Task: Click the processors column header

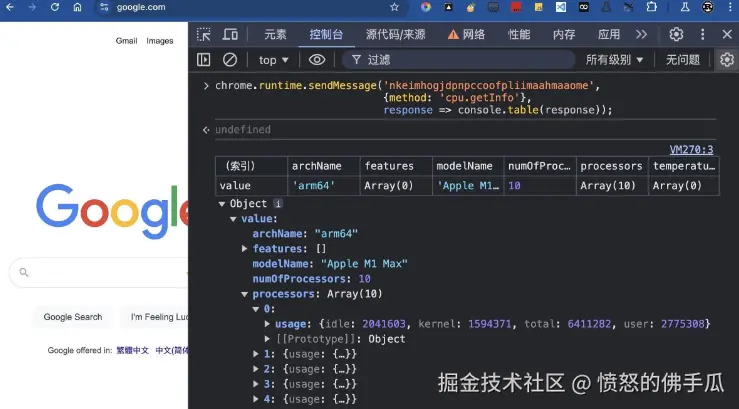Action: click(612, 166)
